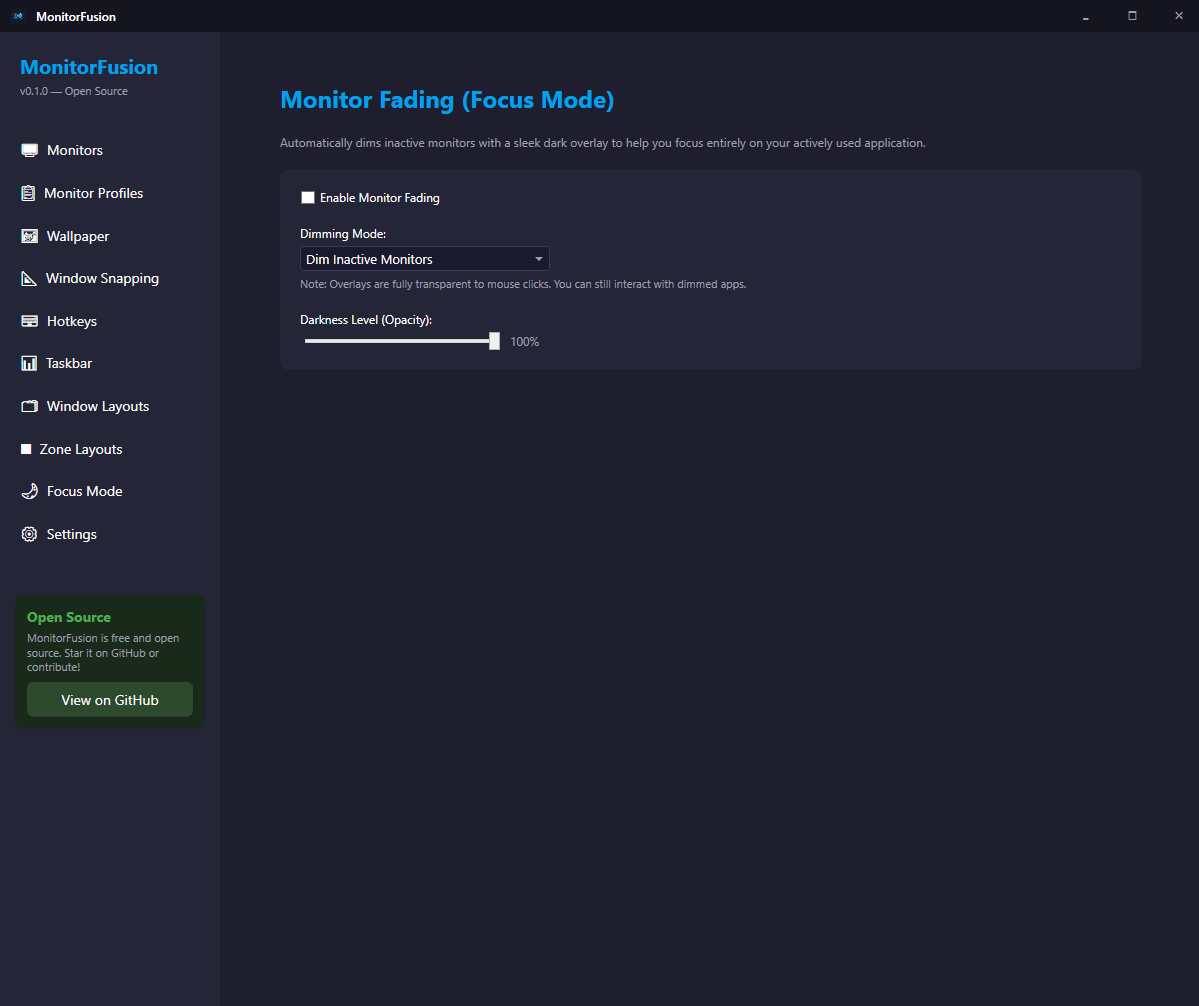Open Focus Mode via its moon icon

28,490
